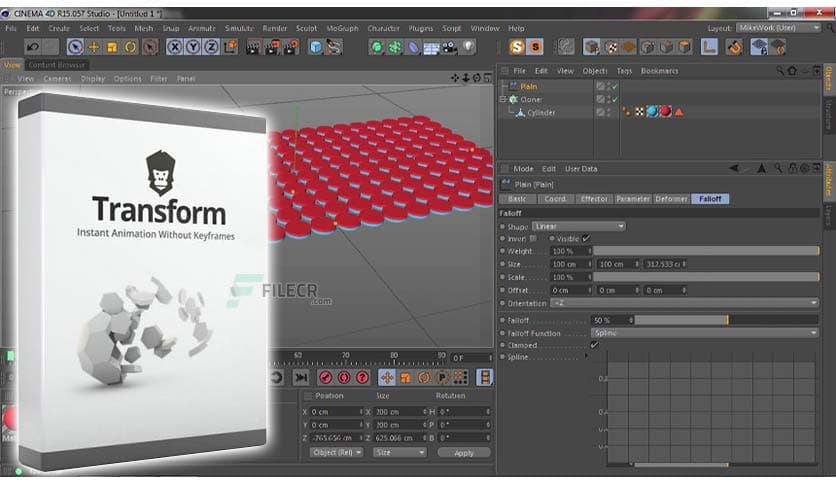Screen dimensions: 836x484
Task: Click the Undo arrow icon
Action: [33, 47]
